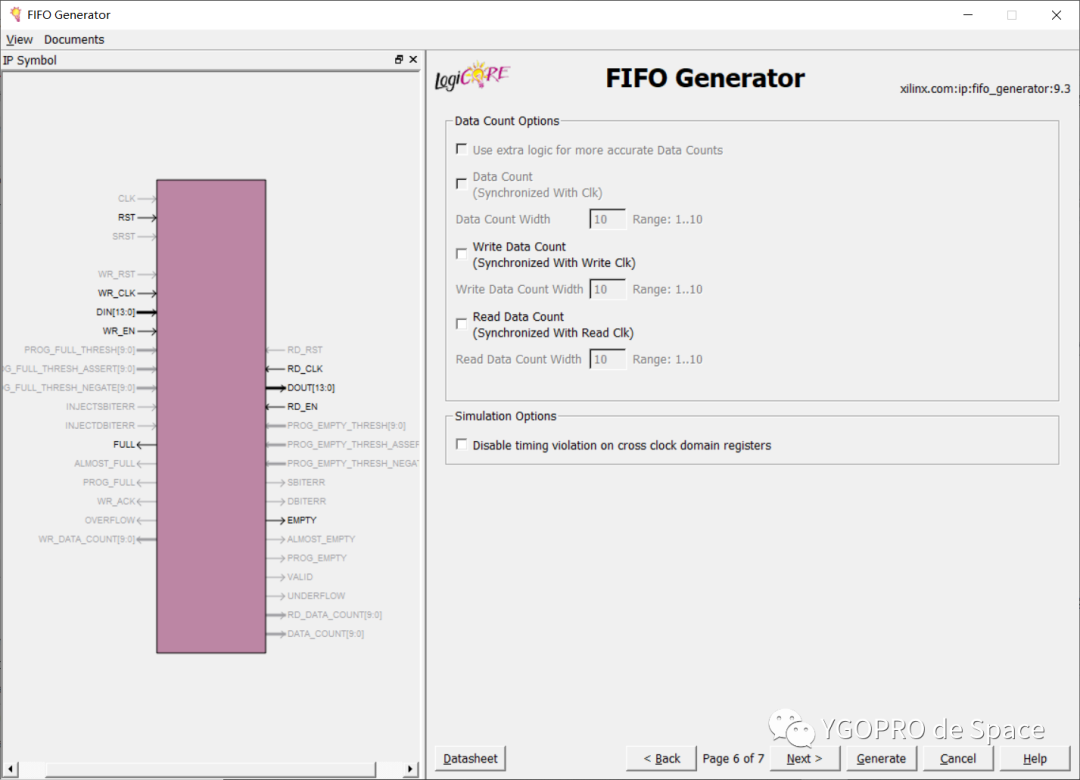Click the IP symbol horizontal scrollbar thumb
This screenshot has width=1080, height=780.
pyautogui.click(x=211, y=769)
